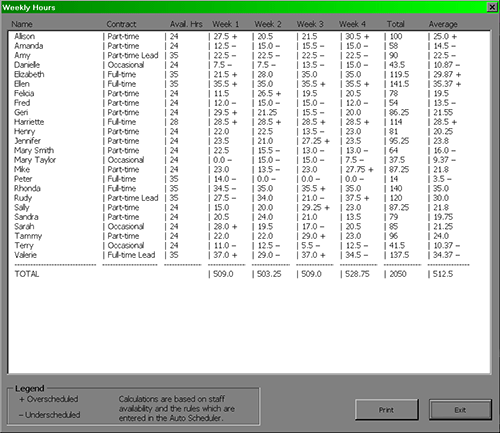Click Week 2 total 503.25

point(269,274)
